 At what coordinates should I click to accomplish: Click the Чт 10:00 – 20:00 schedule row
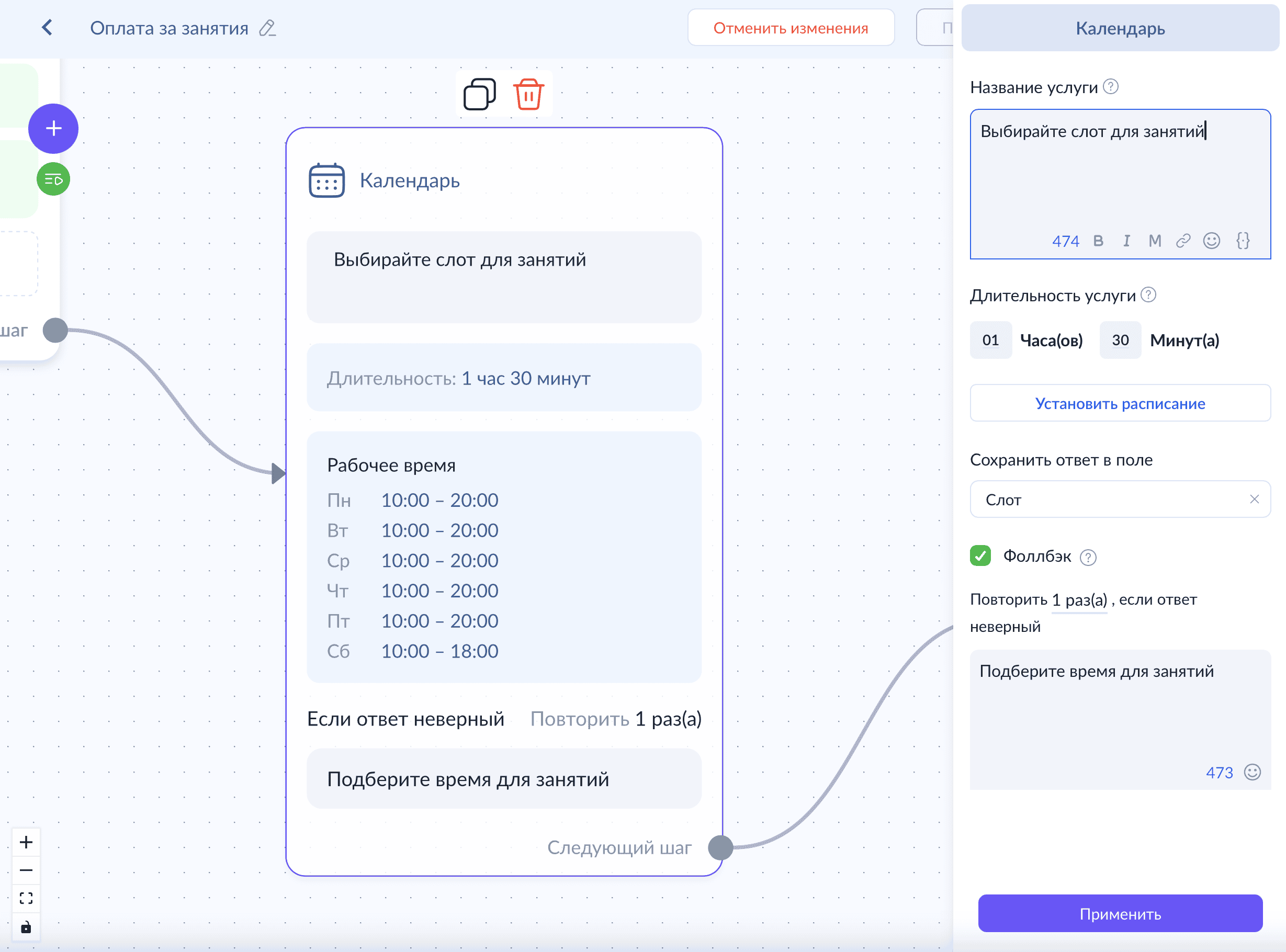(x=412, y=591)
